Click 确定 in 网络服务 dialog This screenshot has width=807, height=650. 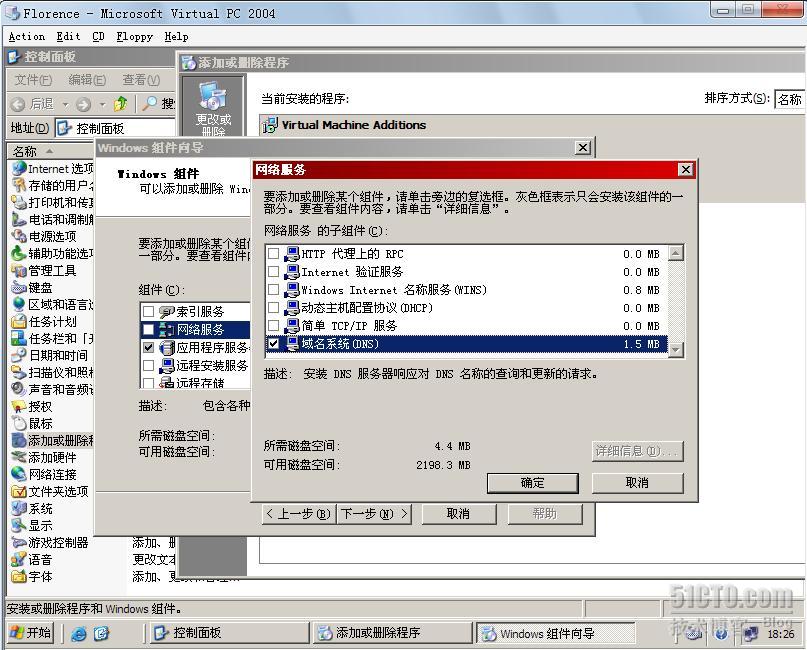[533, 483]
